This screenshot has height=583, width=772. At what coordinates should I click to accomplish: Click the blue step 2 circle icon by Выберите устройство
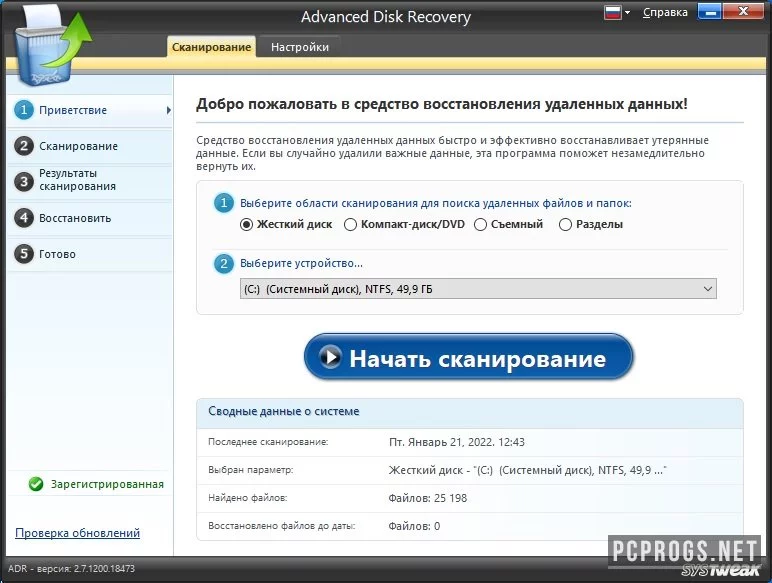224,263
